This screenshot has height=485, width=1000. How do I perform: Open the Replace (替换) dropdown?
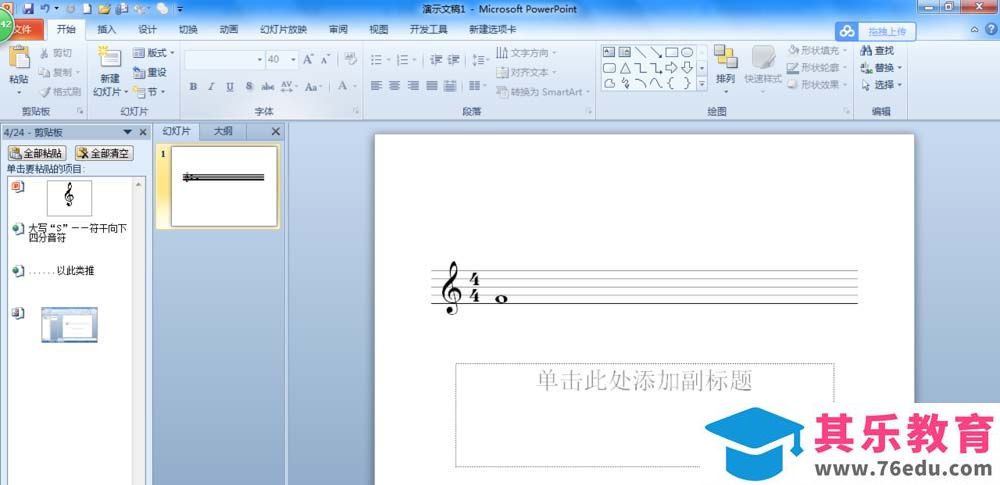tap(881, 68)
